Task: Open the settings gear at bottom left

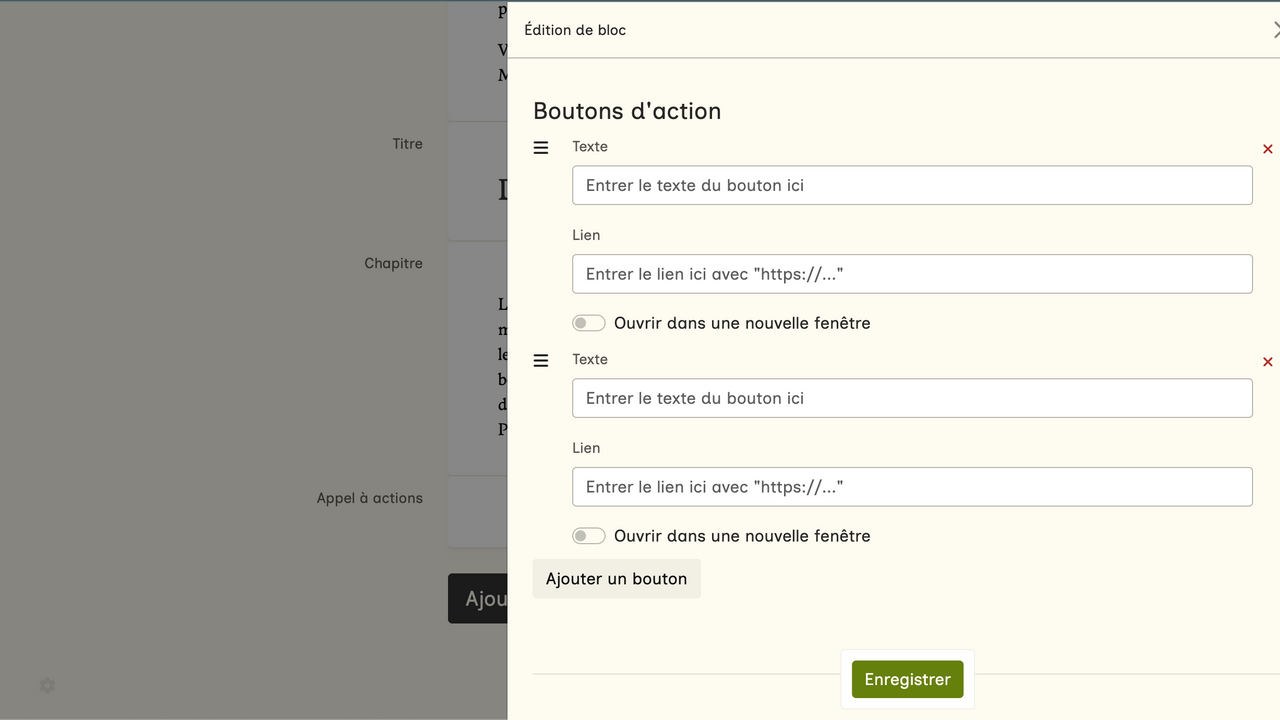Action: (x=47, y=686)
